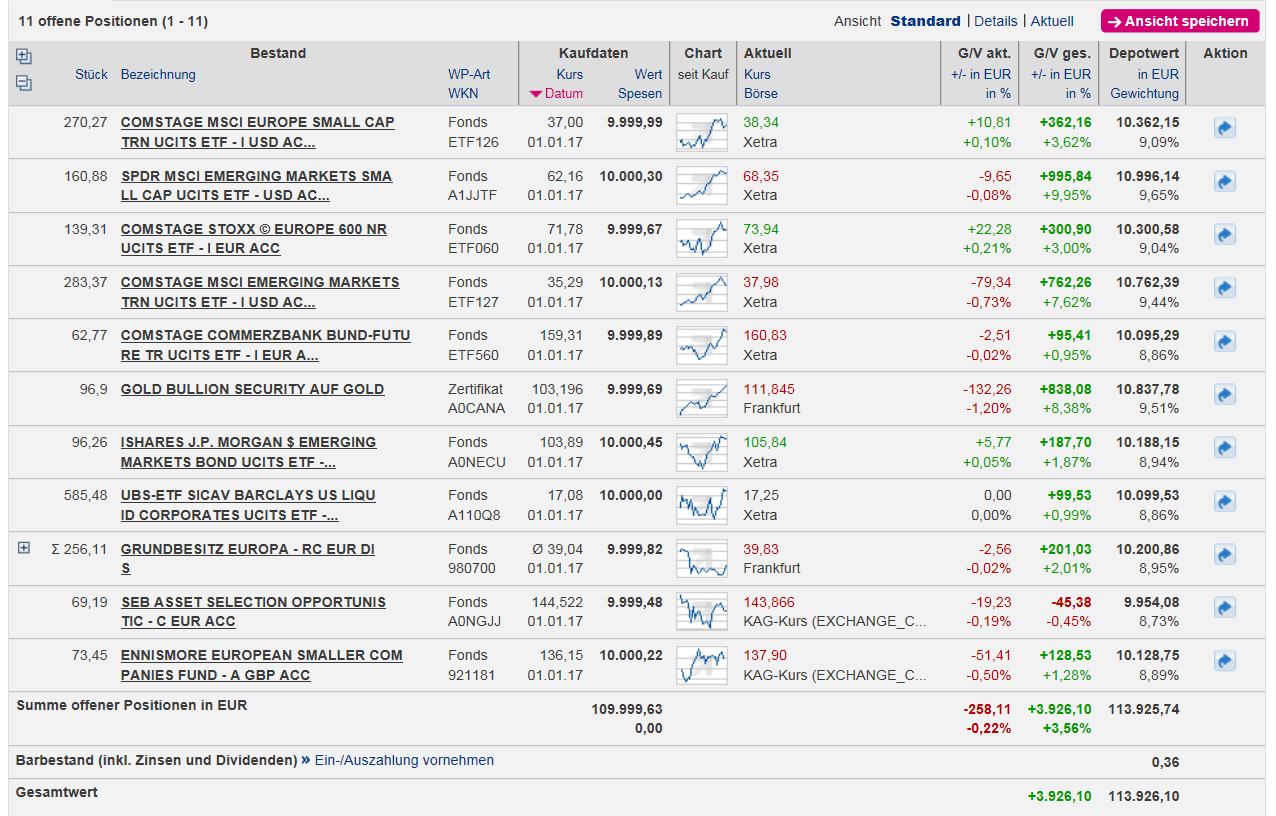
Task: Expand the Grundbesitz Europa position row
Action: (x=24, y=548)
